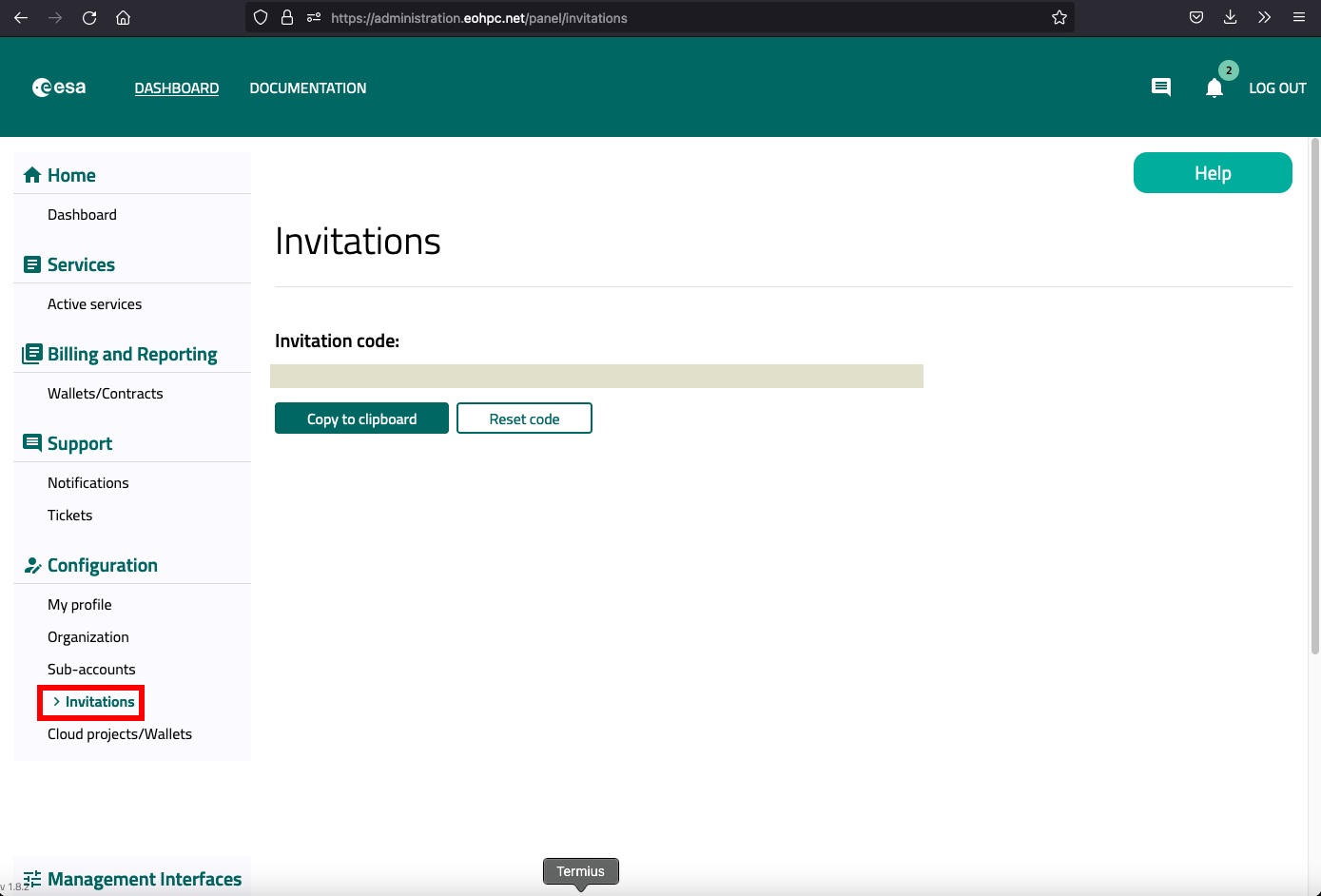
Task: Click the Billing and Reporting heading
Action: [132, 354]
